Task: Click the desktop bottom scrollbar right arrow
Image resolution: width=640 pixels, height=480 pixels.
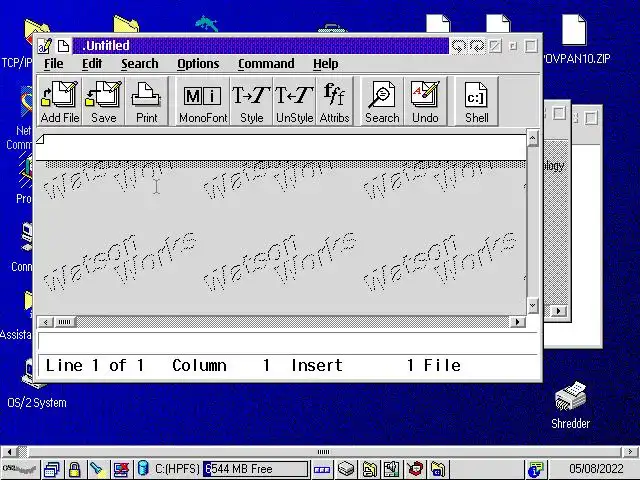Action: pyautogui.click(x=631, y=451)
